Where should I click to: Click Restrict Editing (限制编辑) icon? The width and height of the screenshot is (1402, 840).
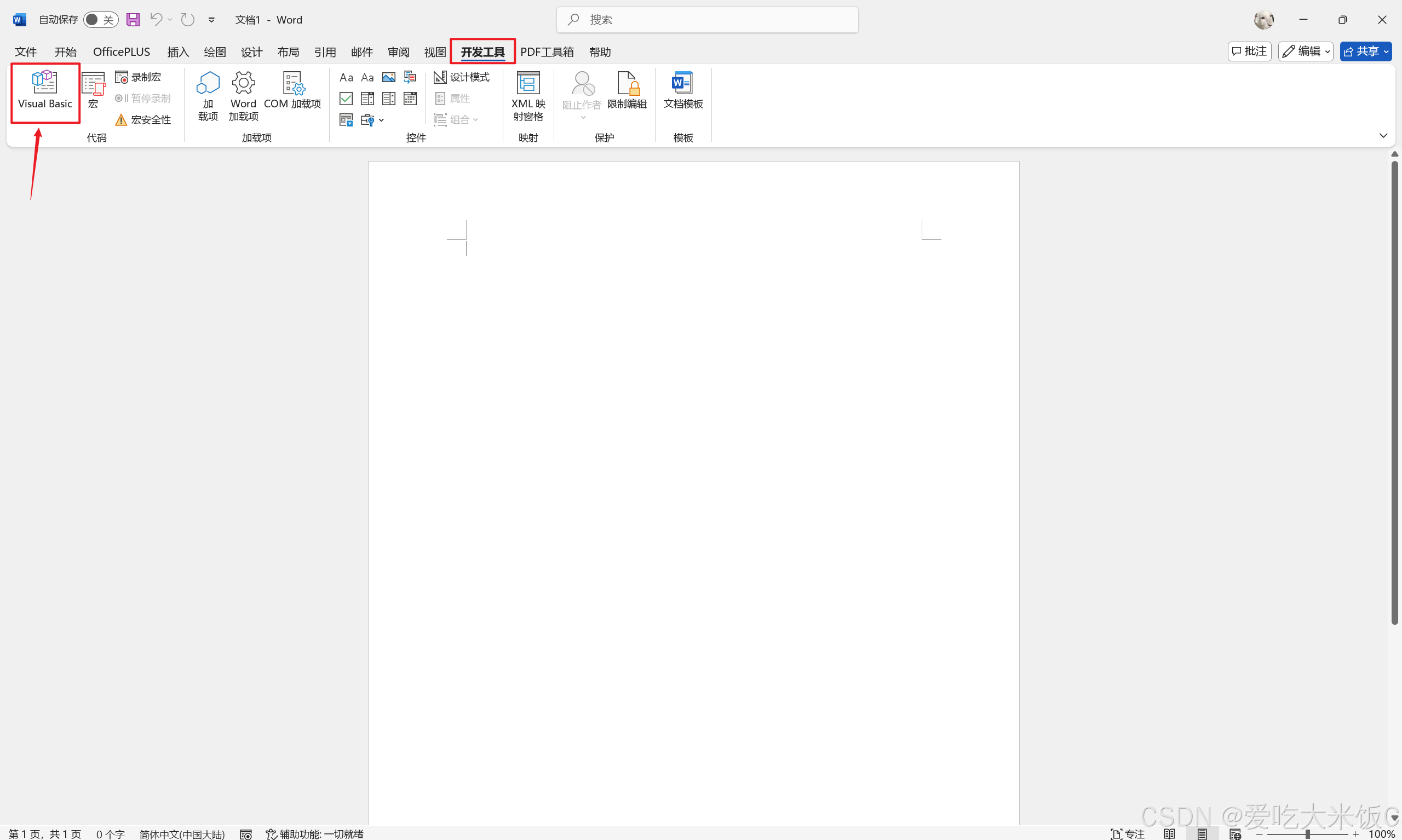pos(627,90)
